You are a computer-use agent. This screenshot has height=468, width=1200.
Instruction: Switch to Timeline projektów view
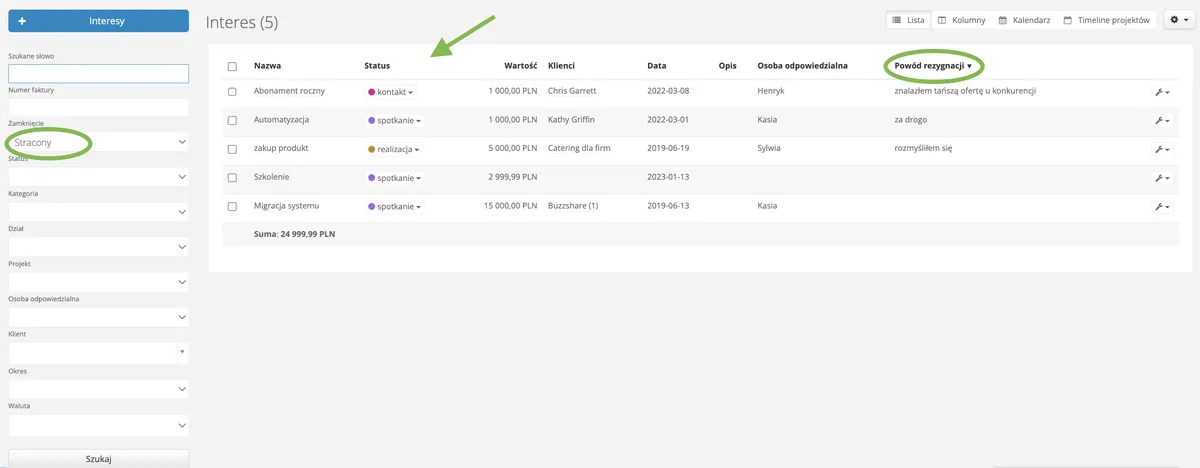pyautogui.click(x=1106, y=20)
